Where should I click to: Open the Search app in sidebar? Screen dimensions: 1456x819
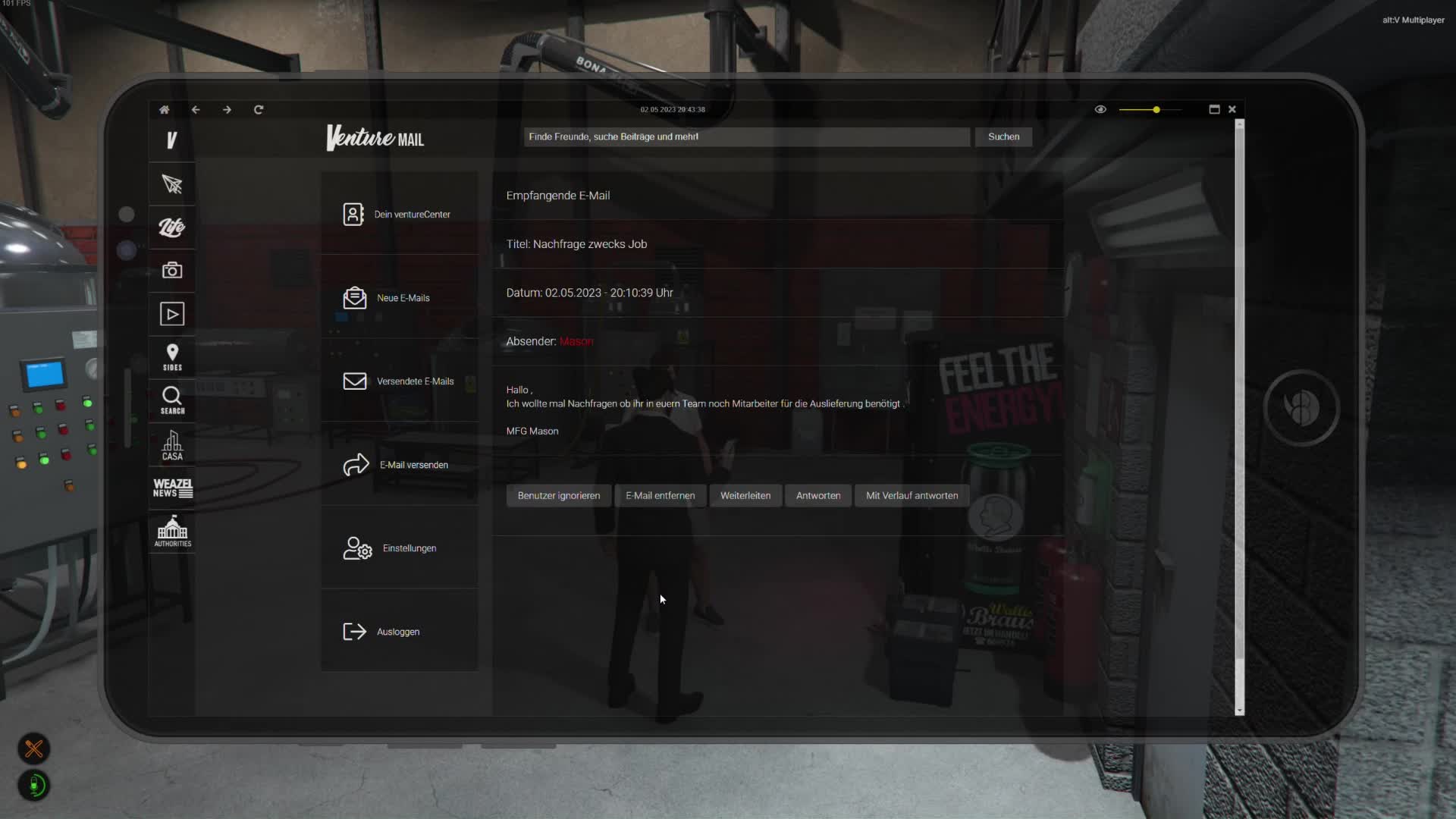[172, 400]
